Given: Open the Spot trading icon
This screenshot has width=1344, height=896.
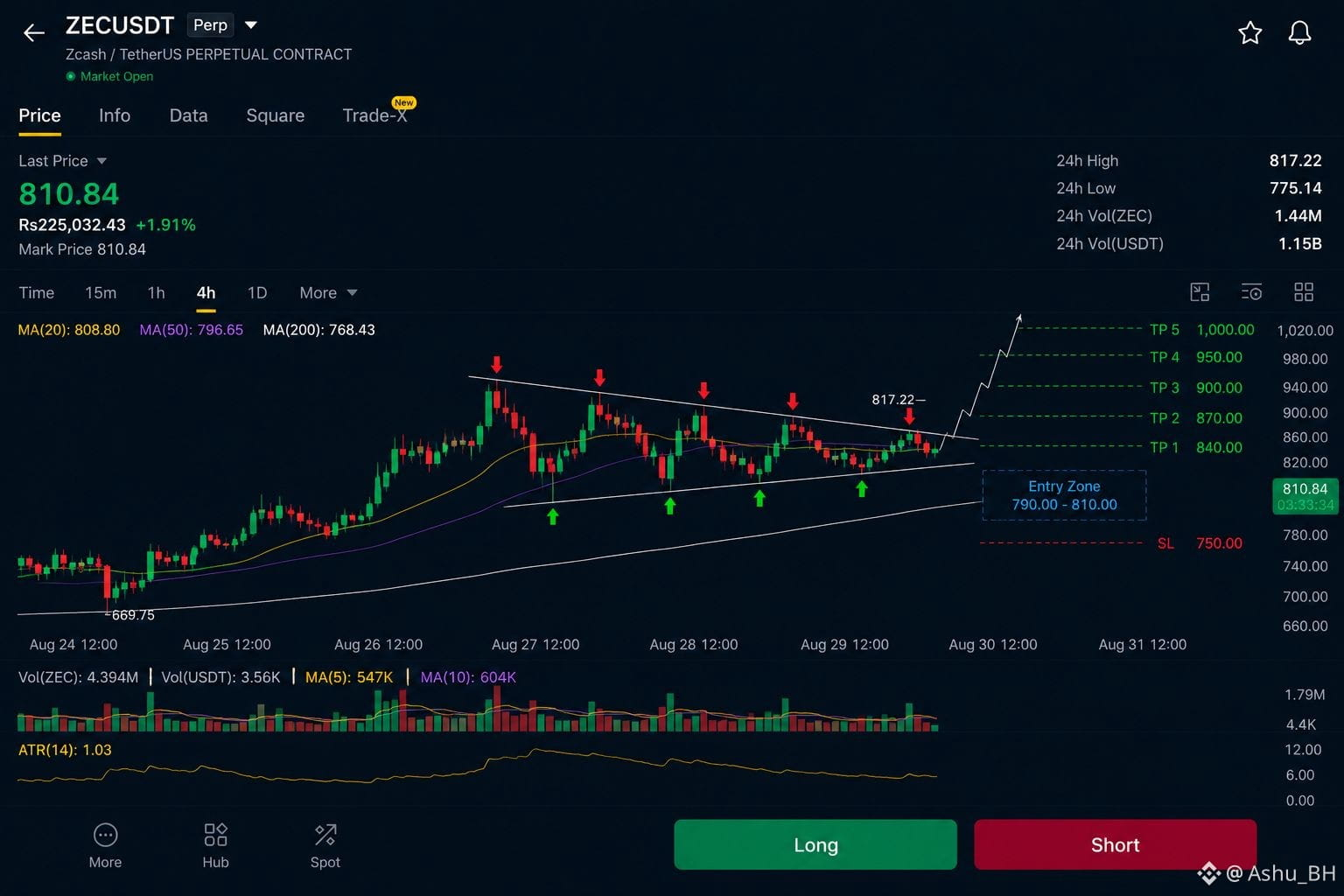Looking at the screenshot, I should point(325,845).
